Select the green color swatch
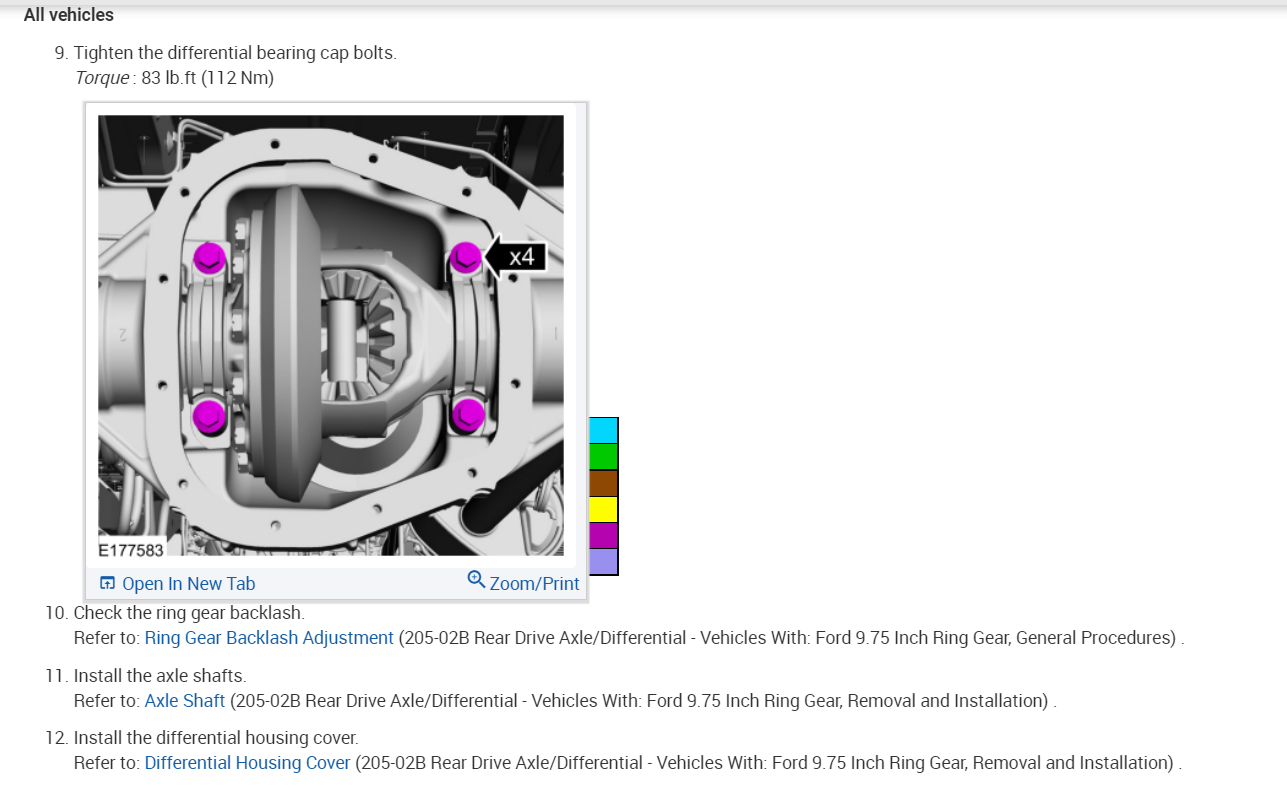 click(603, 457)
